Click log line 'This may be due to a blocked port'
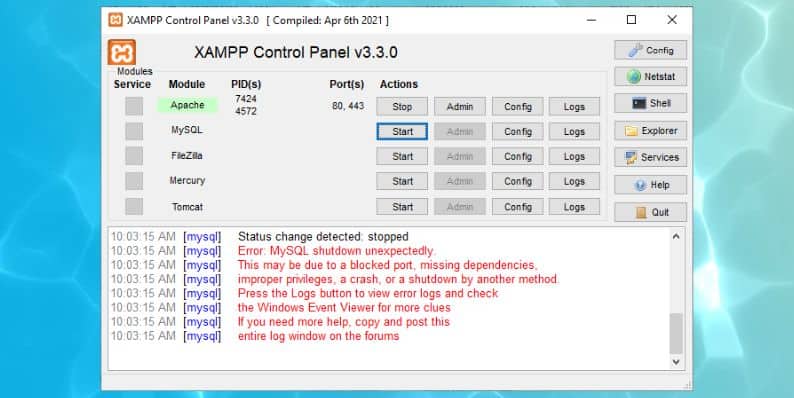The height and width of the screenshot is (398, 794). click(x=387, y=265)
